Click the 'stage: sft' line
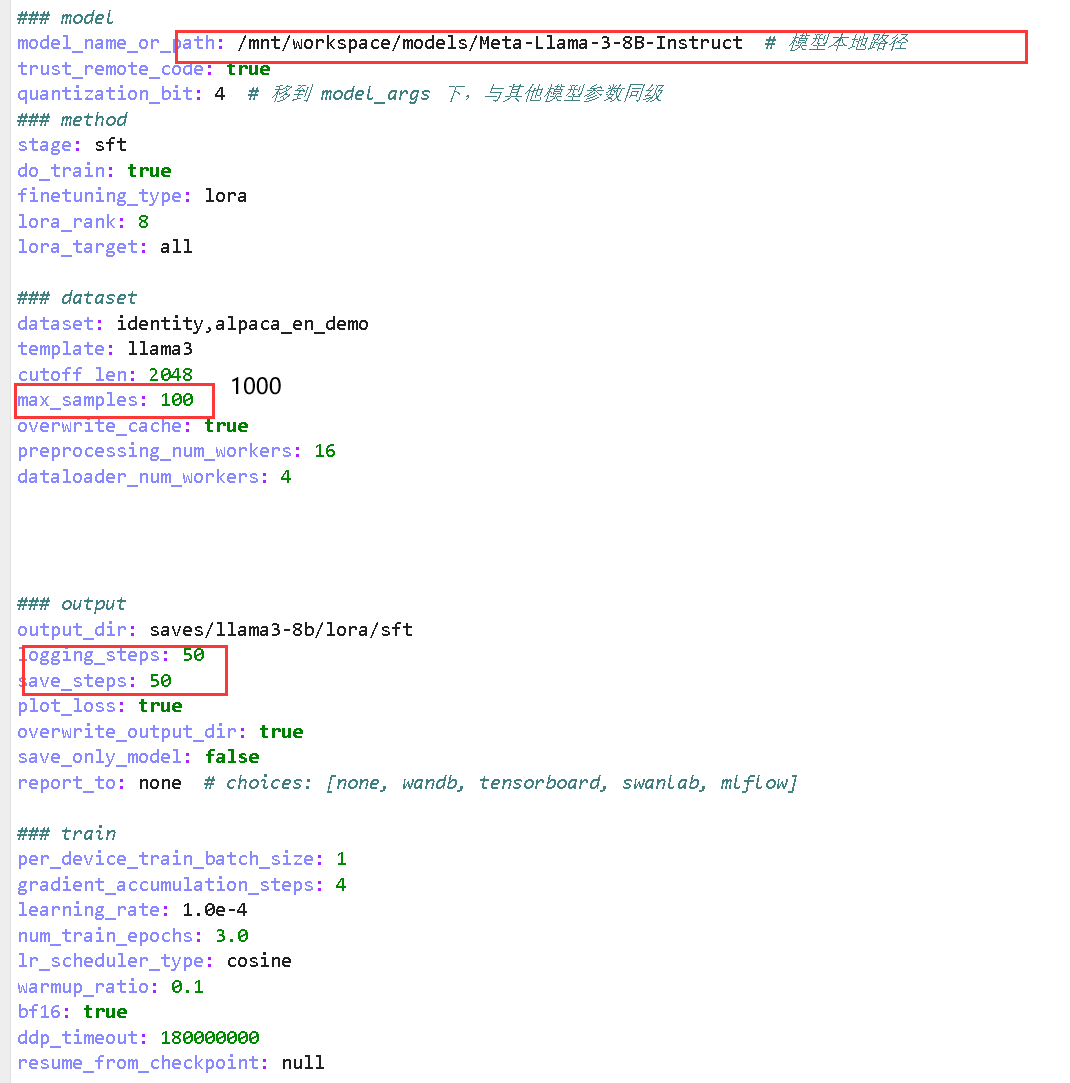 72,145
